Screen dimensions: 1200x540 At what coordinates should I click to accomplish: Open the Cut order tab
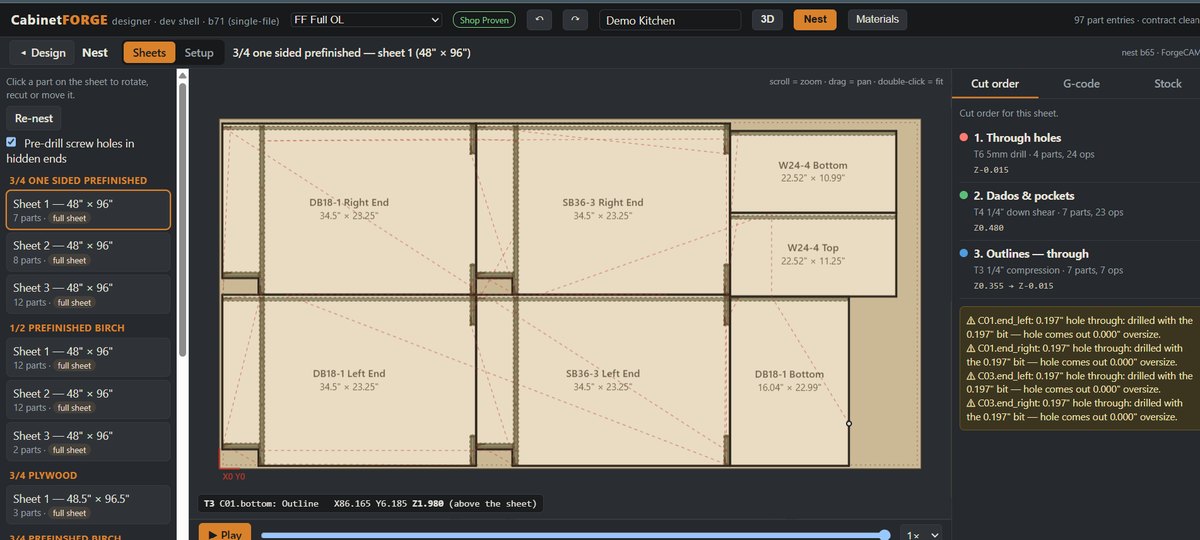[x=995, y=84]
